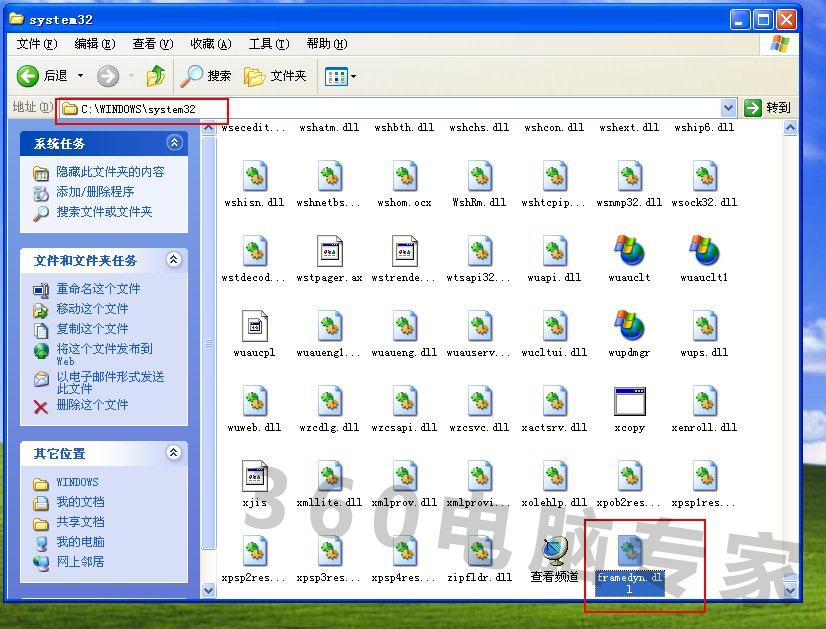Click task pane scrollbar down arrow
Screen dimensions: 826x629
(209, 591)
